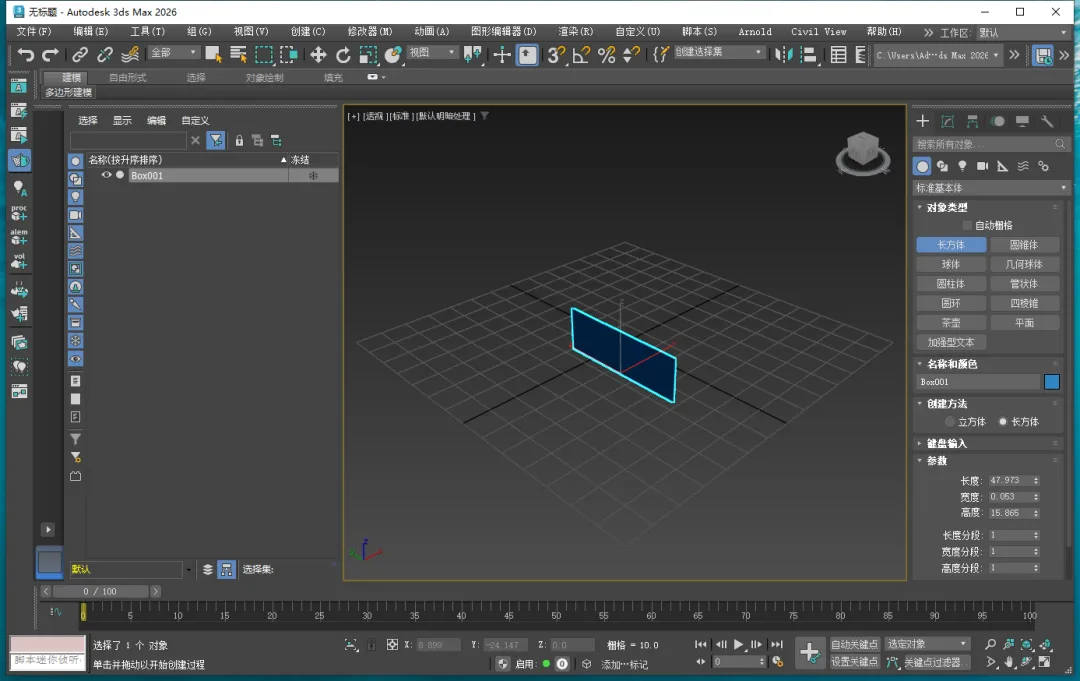Open the 修改器(M) menu
The height and width of the screenshot is (681, 1080).
(x=369, y=32)
